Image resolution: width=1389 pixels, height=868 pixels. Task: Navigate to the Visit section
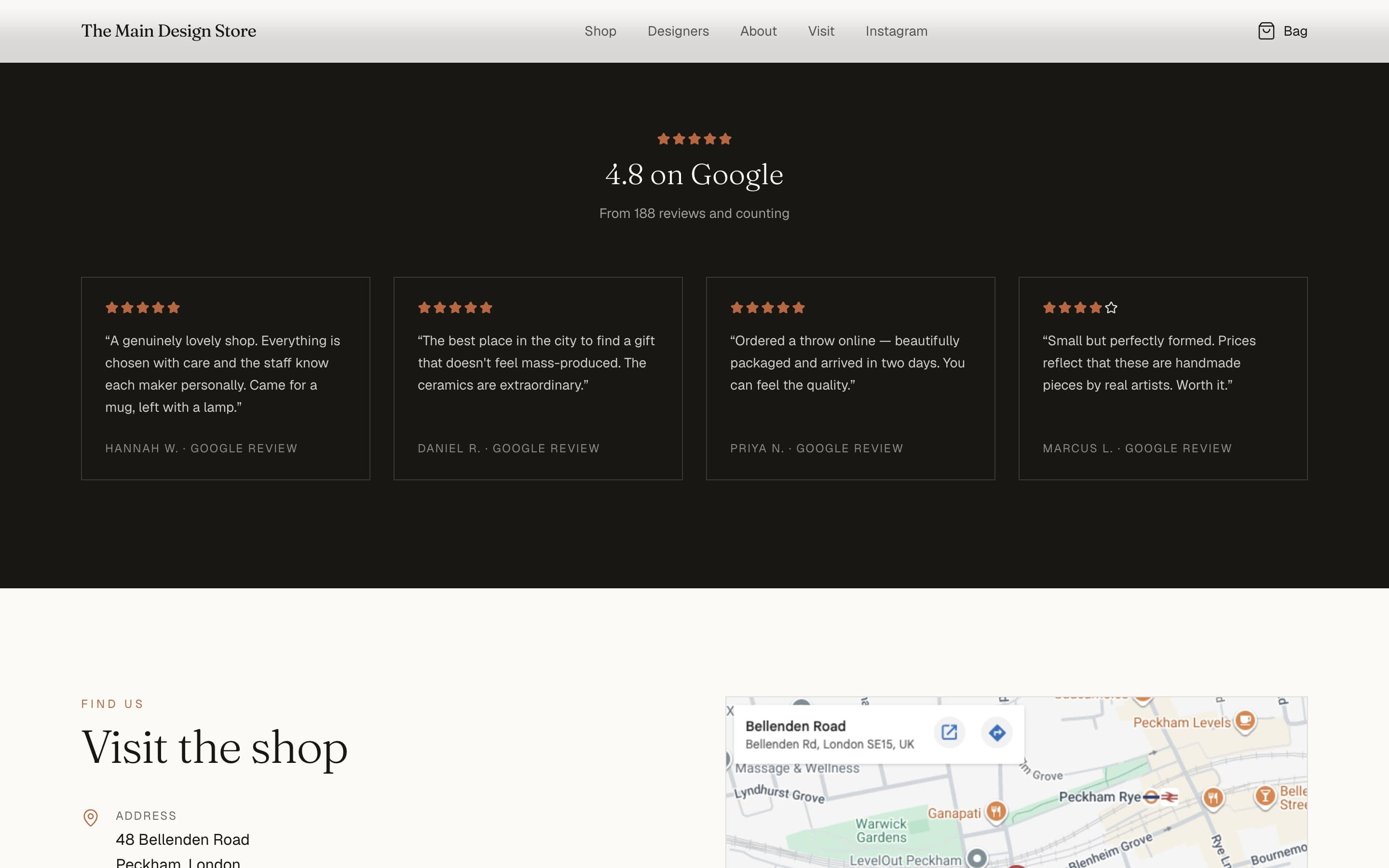click(821, 31)
